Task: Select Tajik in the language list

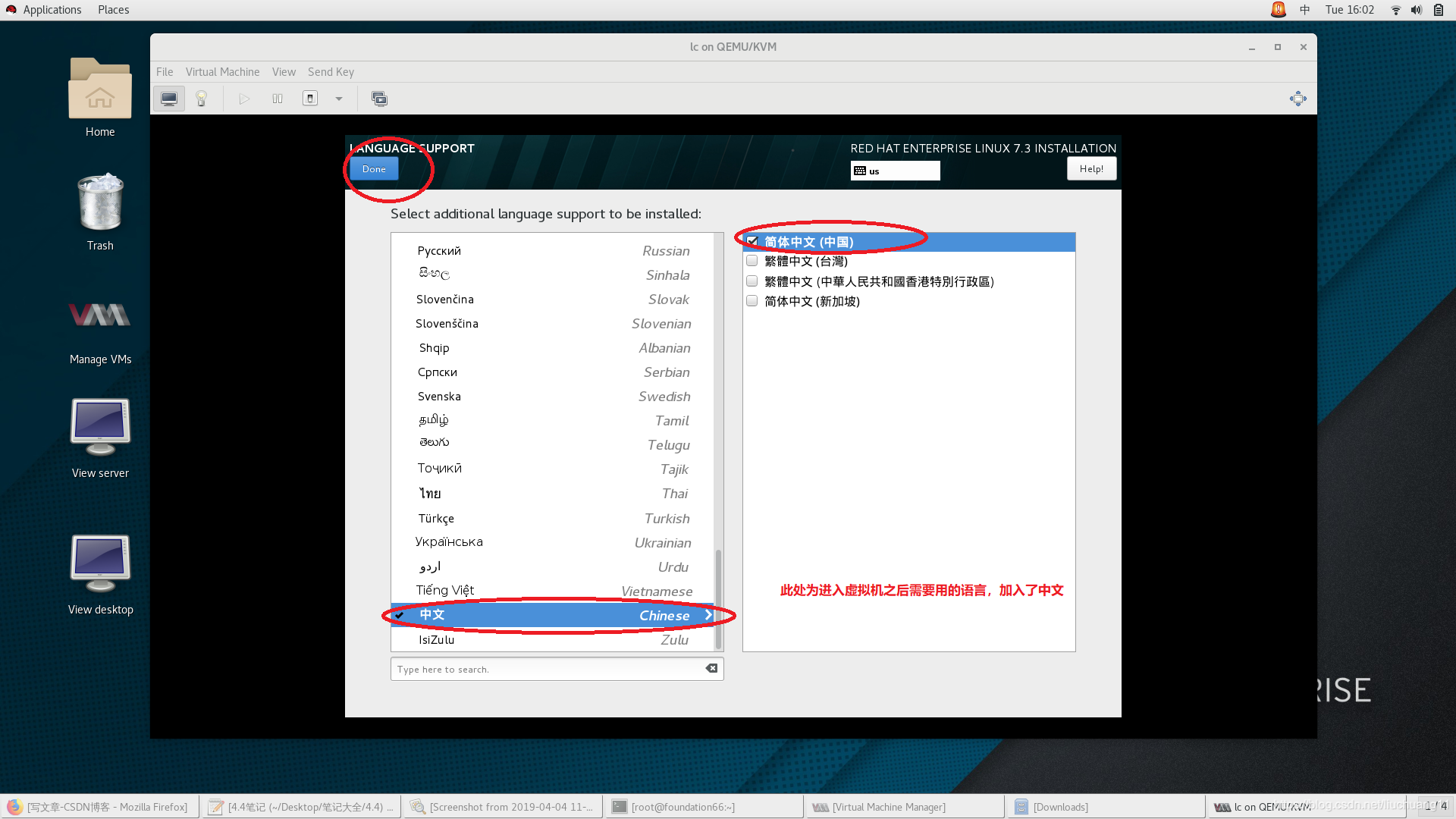Action: pos(553,469)
